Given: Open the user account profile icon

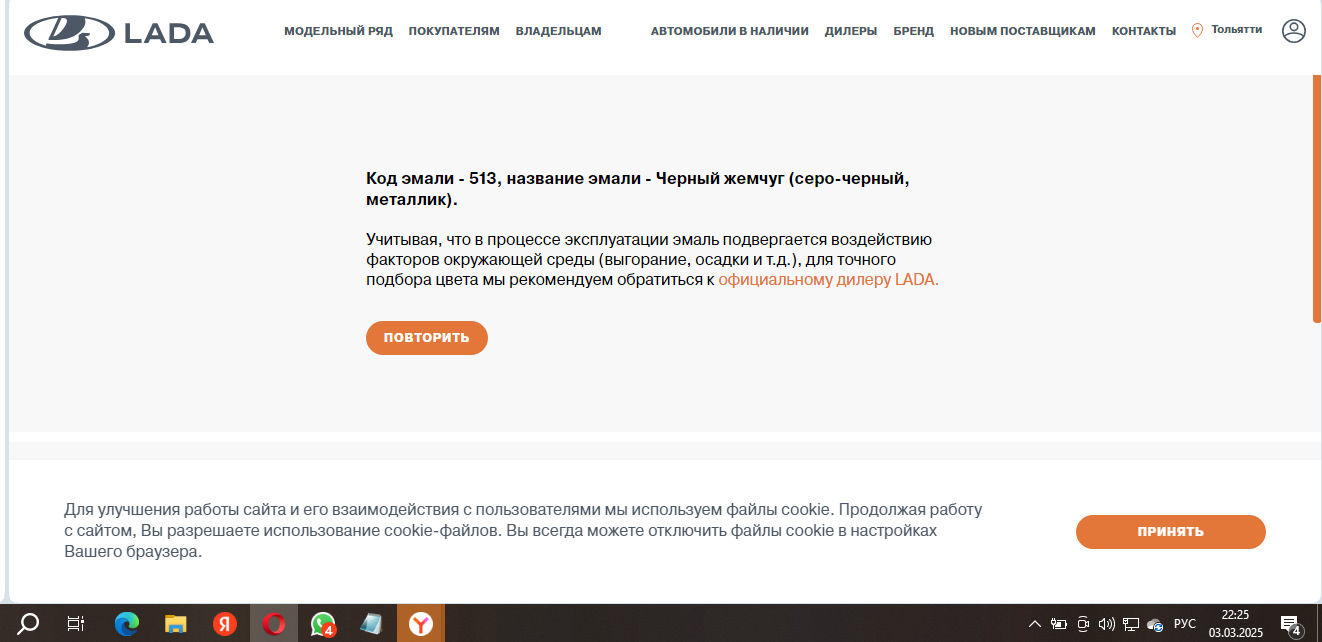Looking at the screenshot, I should tap(1293, 31).
